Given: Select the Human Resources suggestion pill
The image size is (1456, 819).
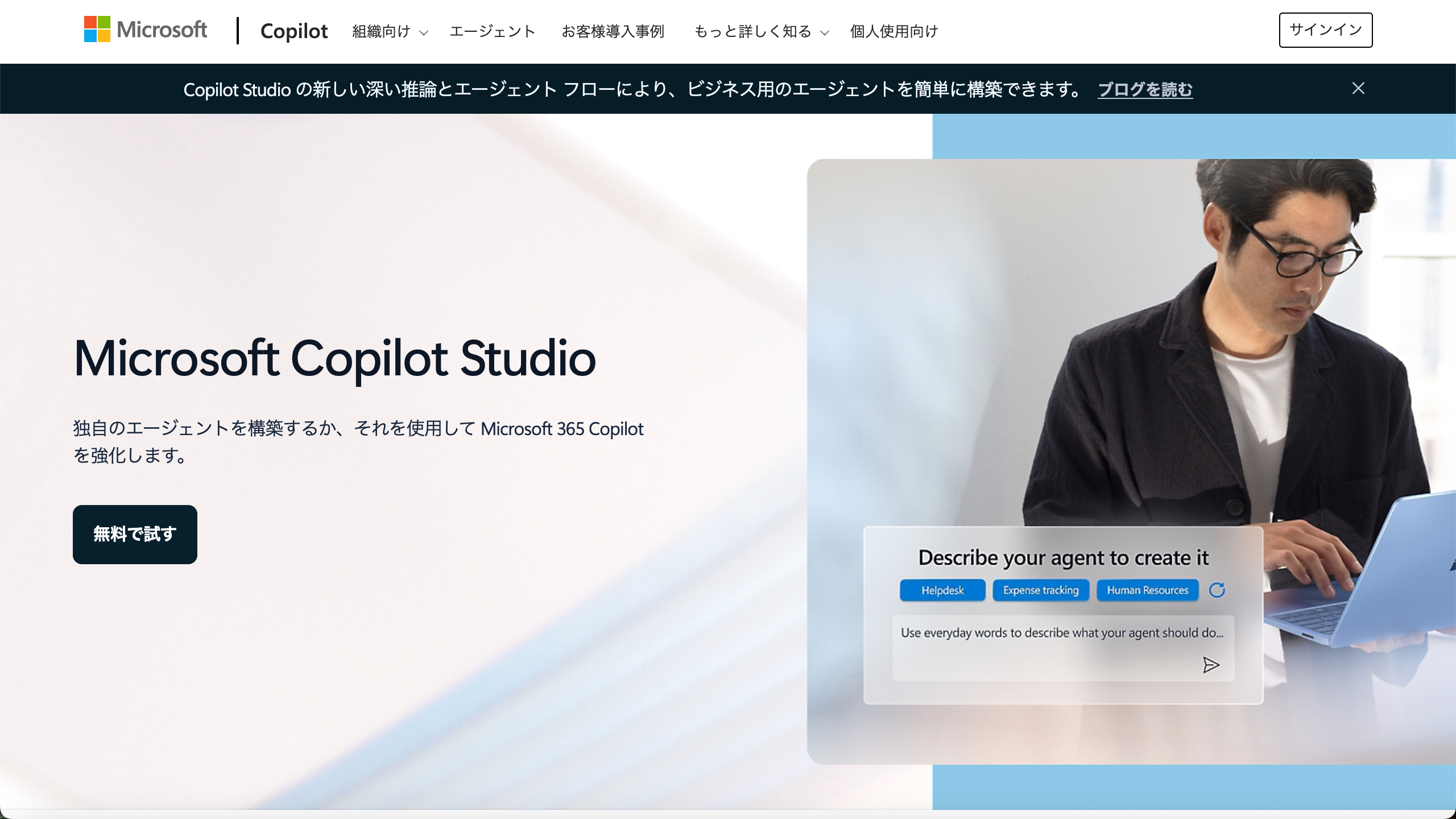Looking at the screenshot, I should point(1148,590).
